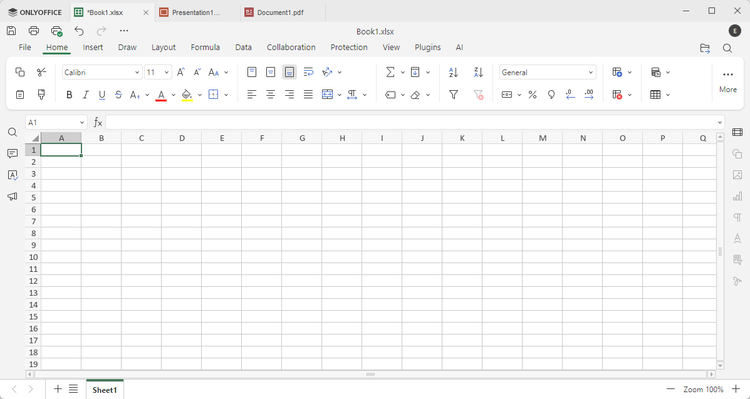Viewport: 750px width, 399px height.
Task: Toggle Strikethrough formatting
Action: click(118, 95)
